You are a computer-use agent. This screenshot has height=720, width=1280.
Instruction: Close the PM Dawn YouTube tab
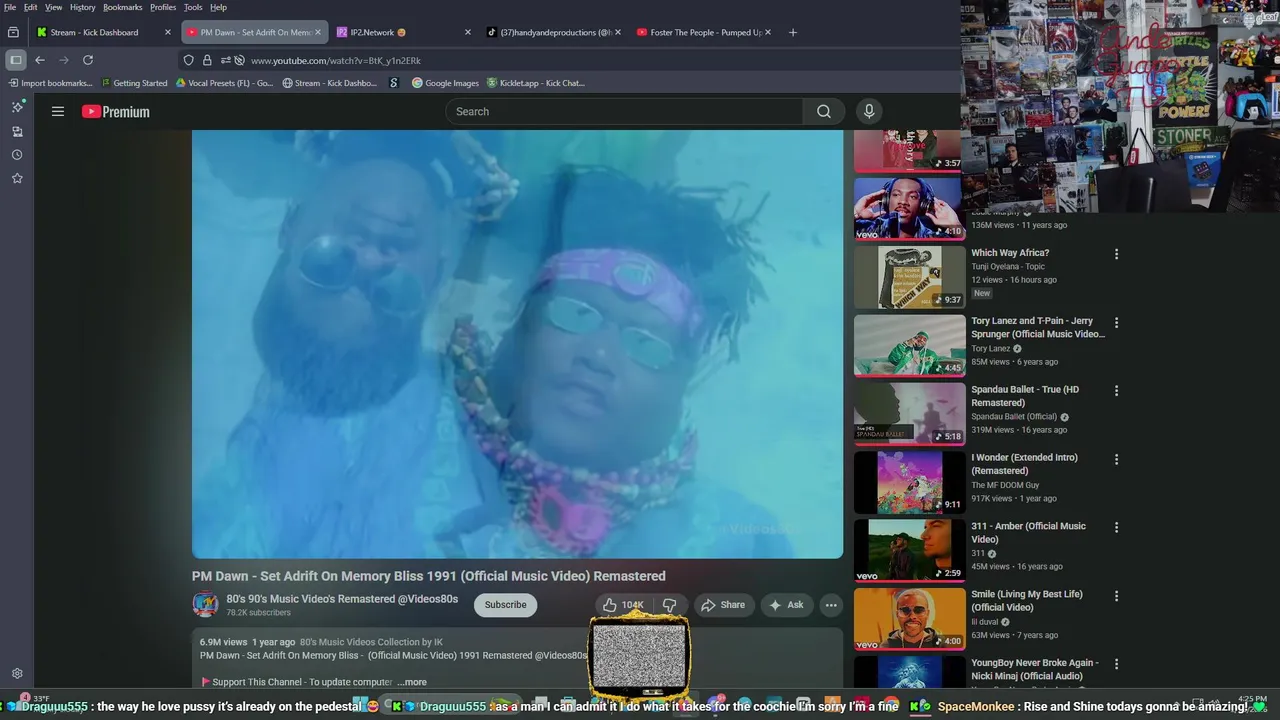pos(318,32)
